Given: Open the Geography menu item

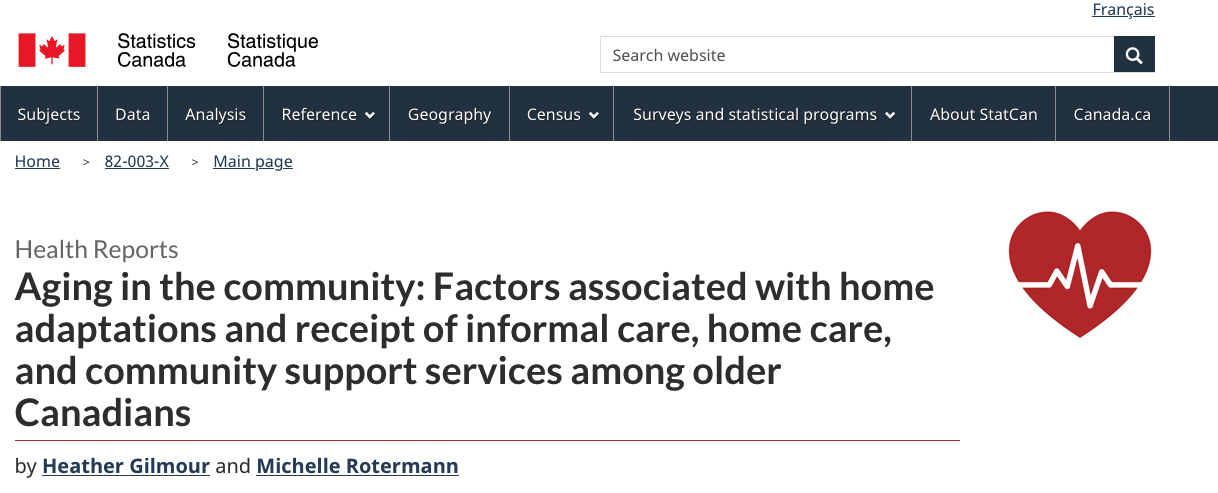Looking at the screenshot, I should click(449, 114).
